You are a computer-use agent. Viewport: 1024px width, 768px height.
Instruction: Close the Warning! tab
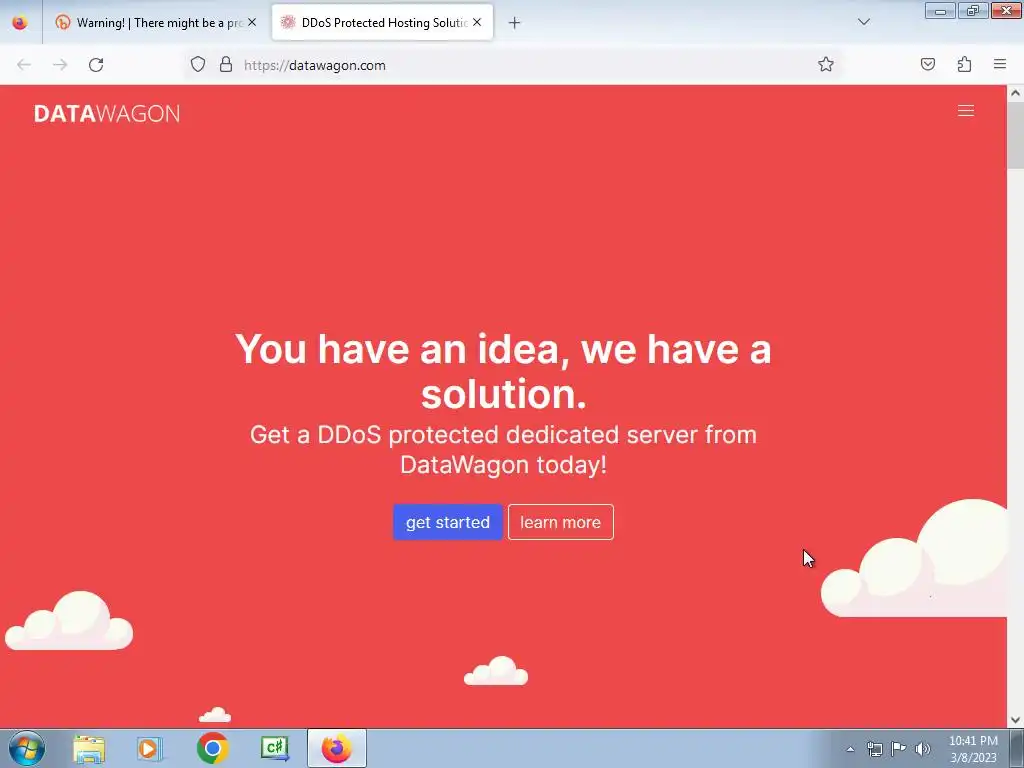tap(252, 23)
